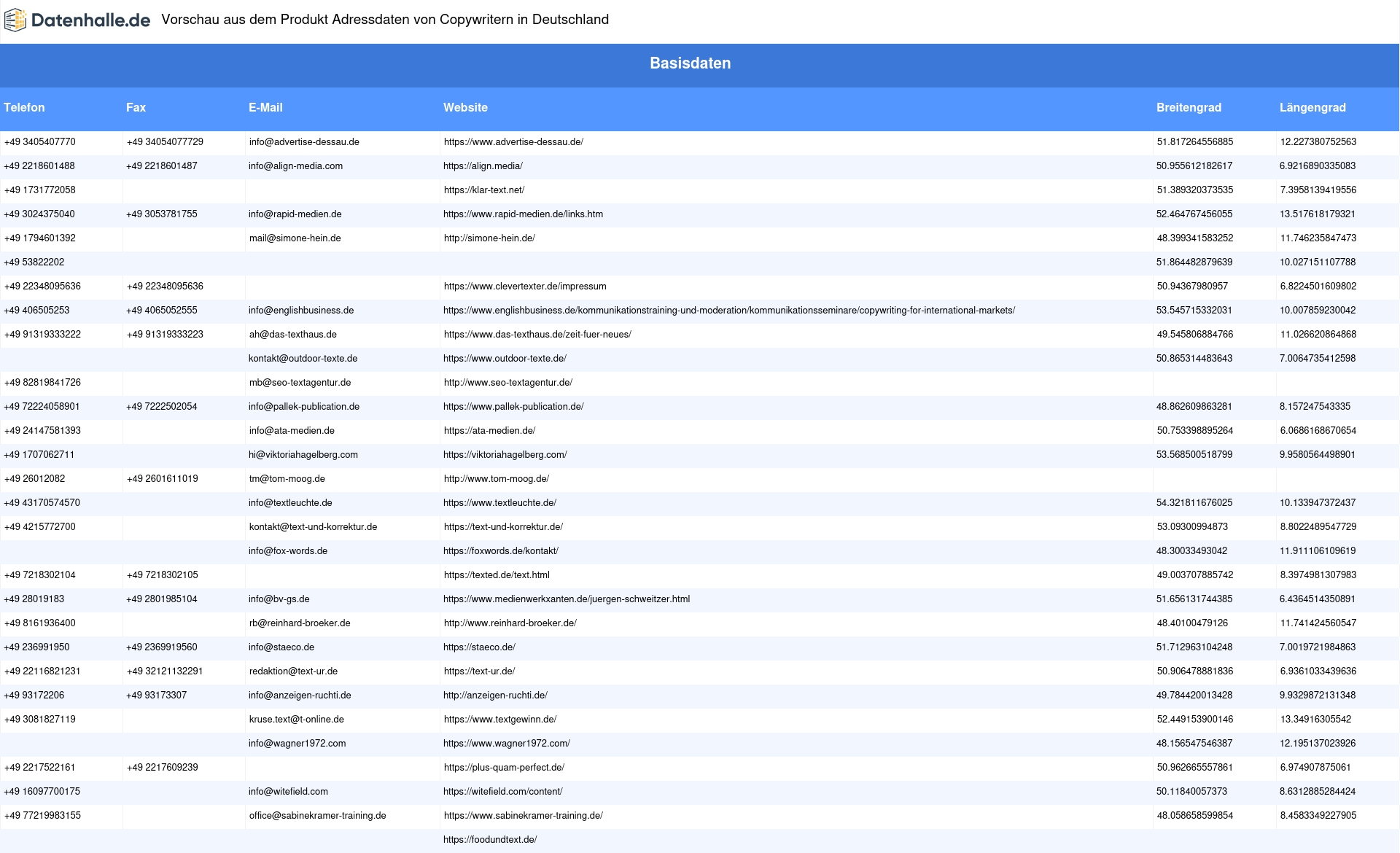Select phone number +49 91319333222
Viewport: 1400px width, 853px height.
[42, 335]
